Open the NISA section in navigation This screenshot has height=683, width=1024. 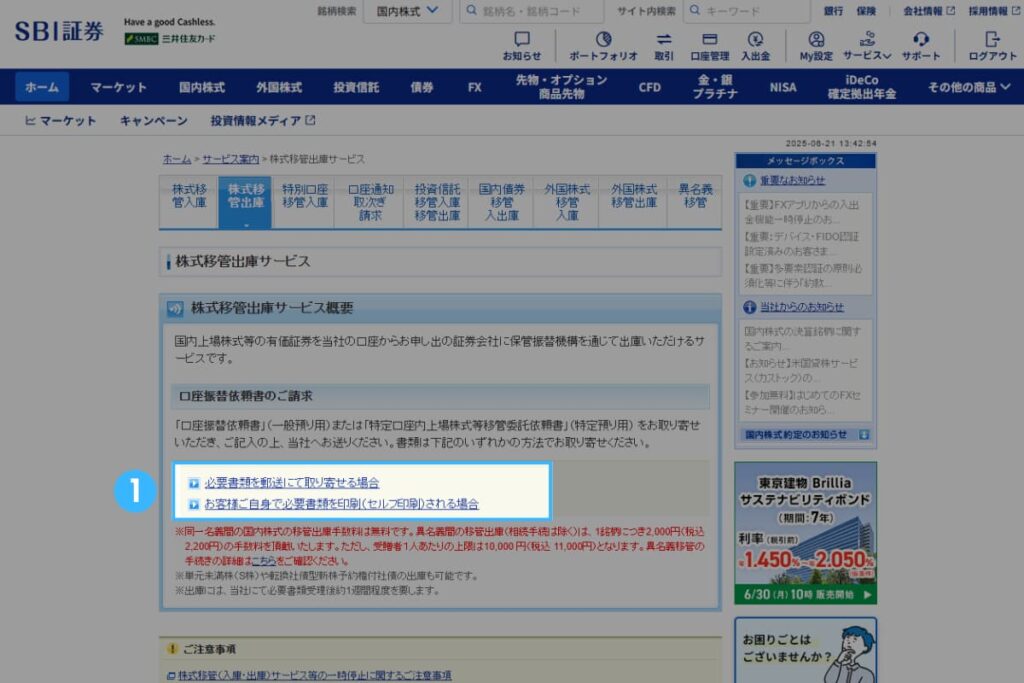click(x=782, y=88)
